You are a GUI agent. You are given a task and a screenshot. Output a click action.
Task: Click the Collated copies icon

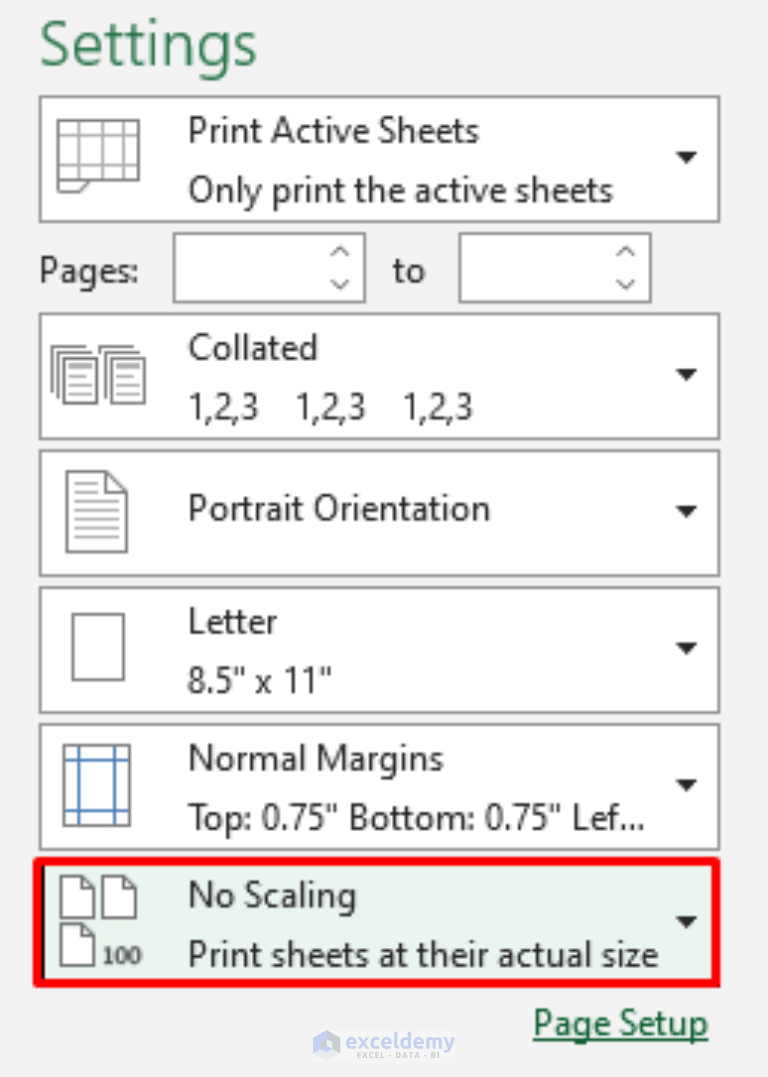[x=97, y=375]
